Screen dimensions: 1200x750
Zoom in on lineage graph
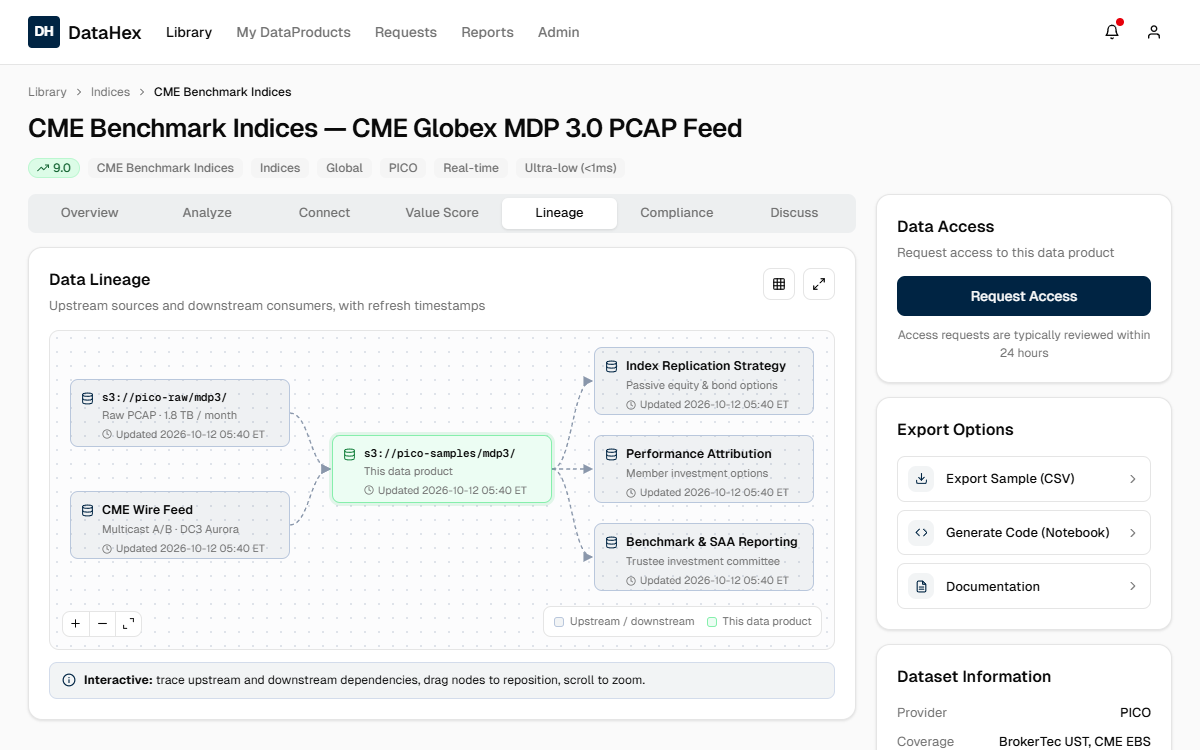click(x=76, y=624)
